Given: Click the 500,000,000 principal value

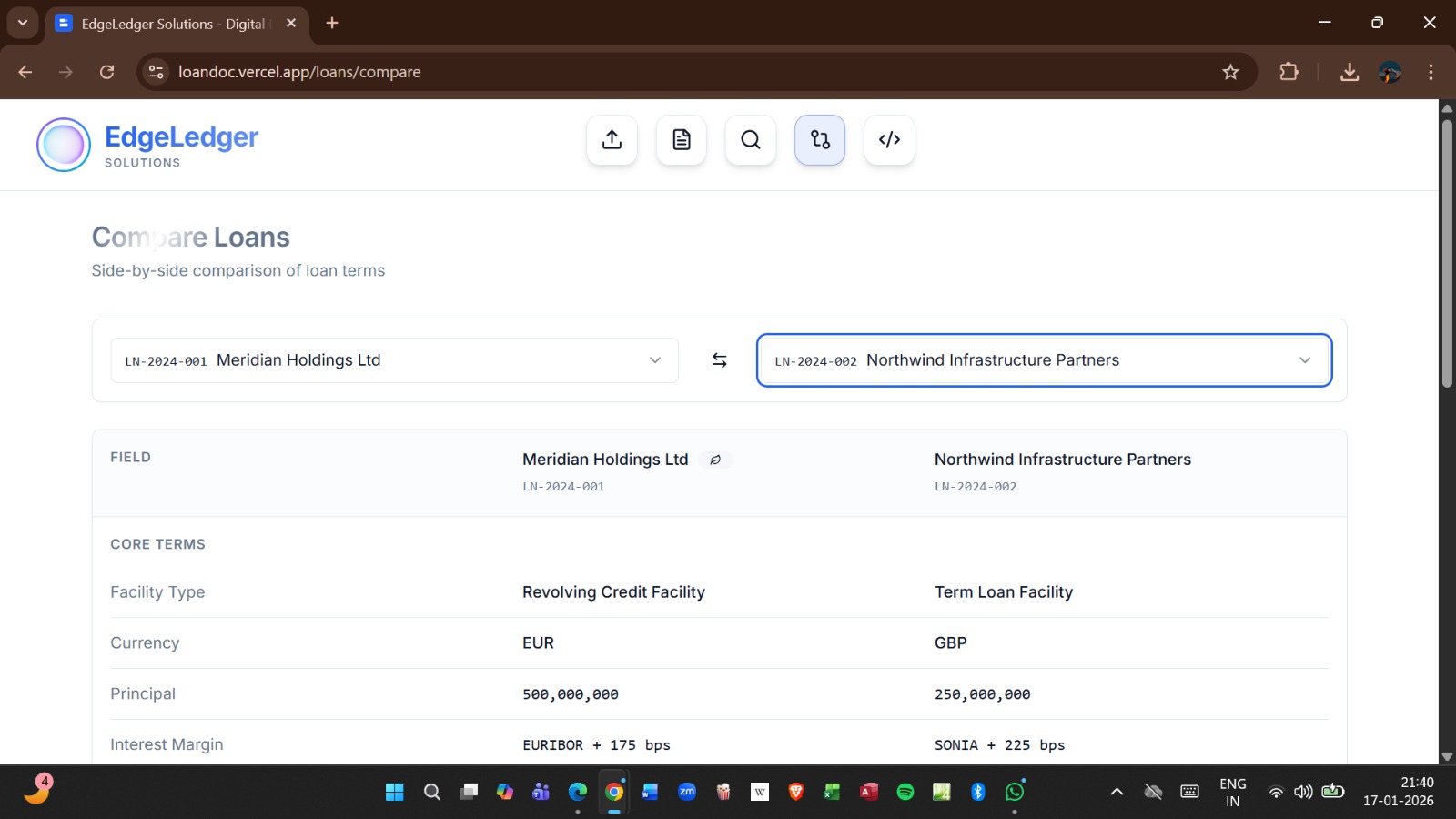Looking at the screenshot, I should [x=571, y=694].
